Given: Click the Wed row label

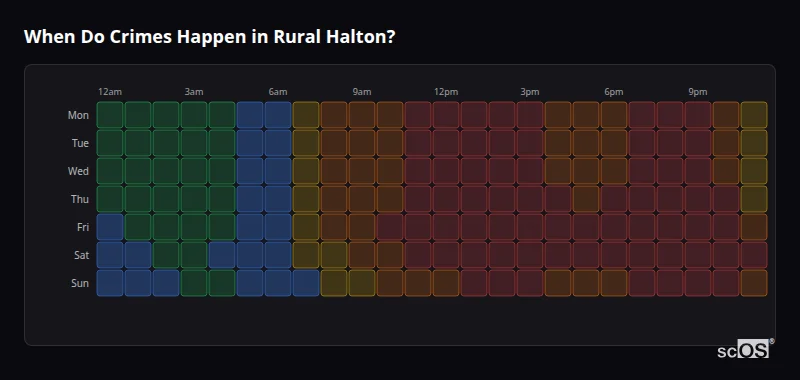Looking at the screenshot, I should 78,171.
